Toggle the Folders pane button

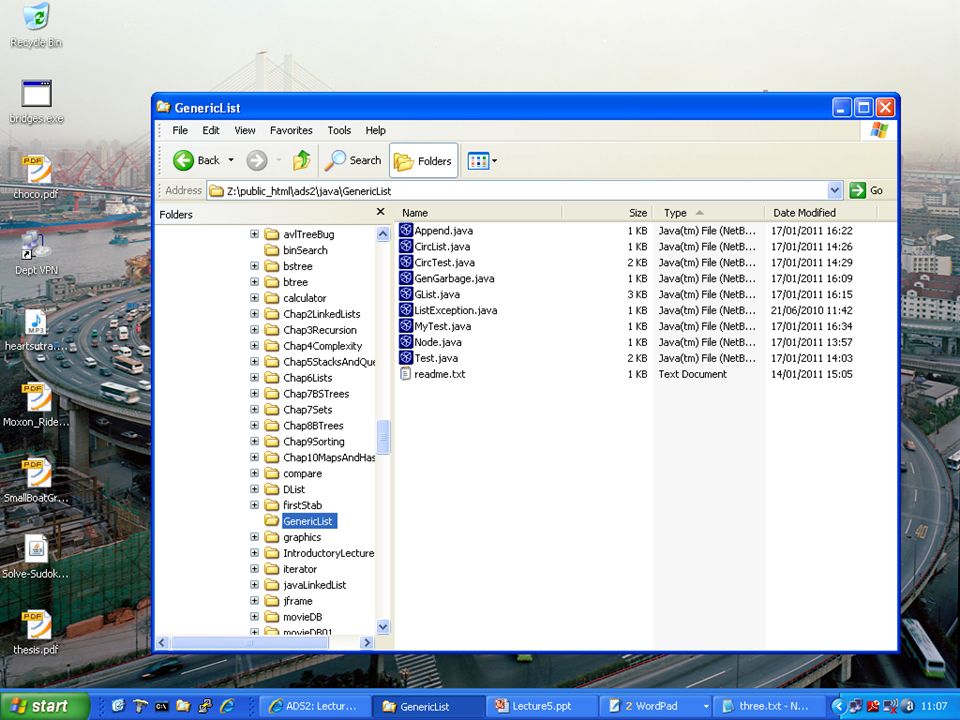click(423, 161)
